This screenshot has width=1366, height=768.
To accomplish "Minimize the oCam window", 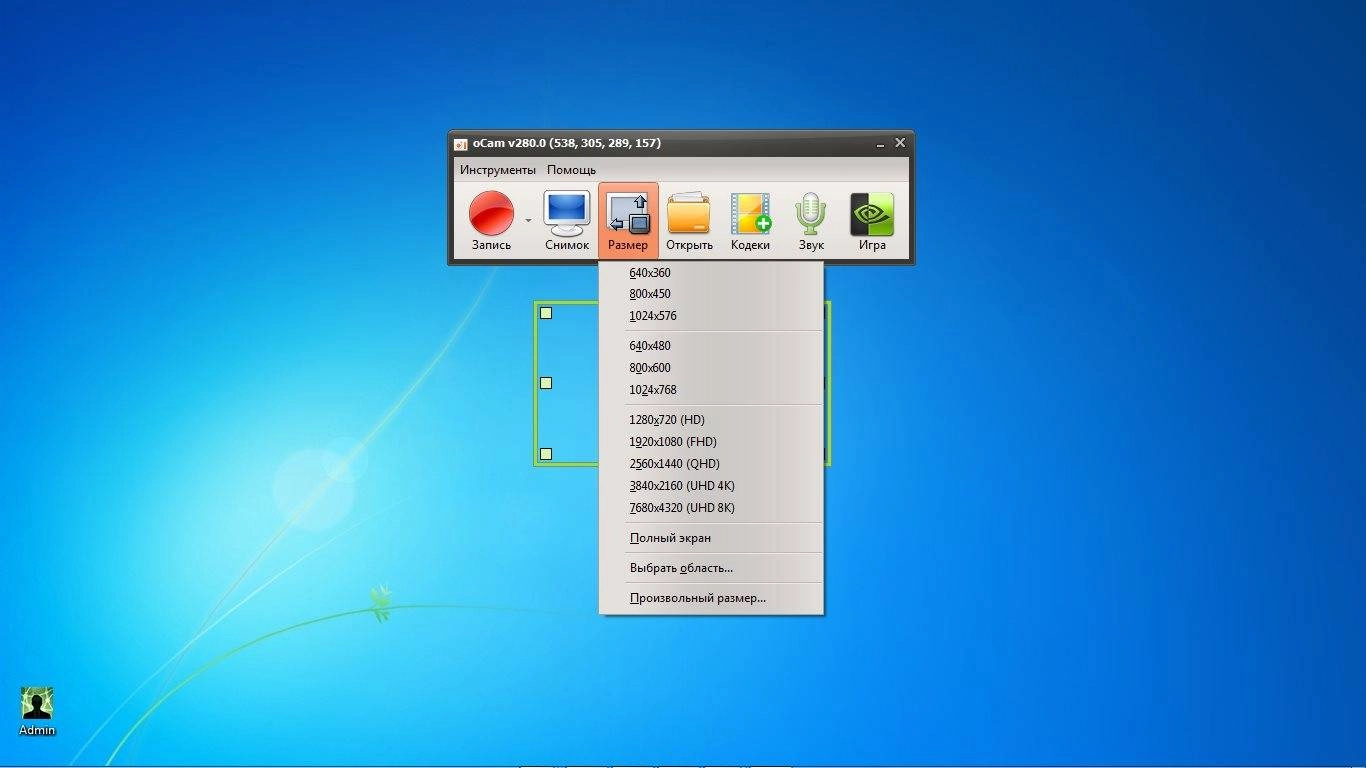I will 879,144.
